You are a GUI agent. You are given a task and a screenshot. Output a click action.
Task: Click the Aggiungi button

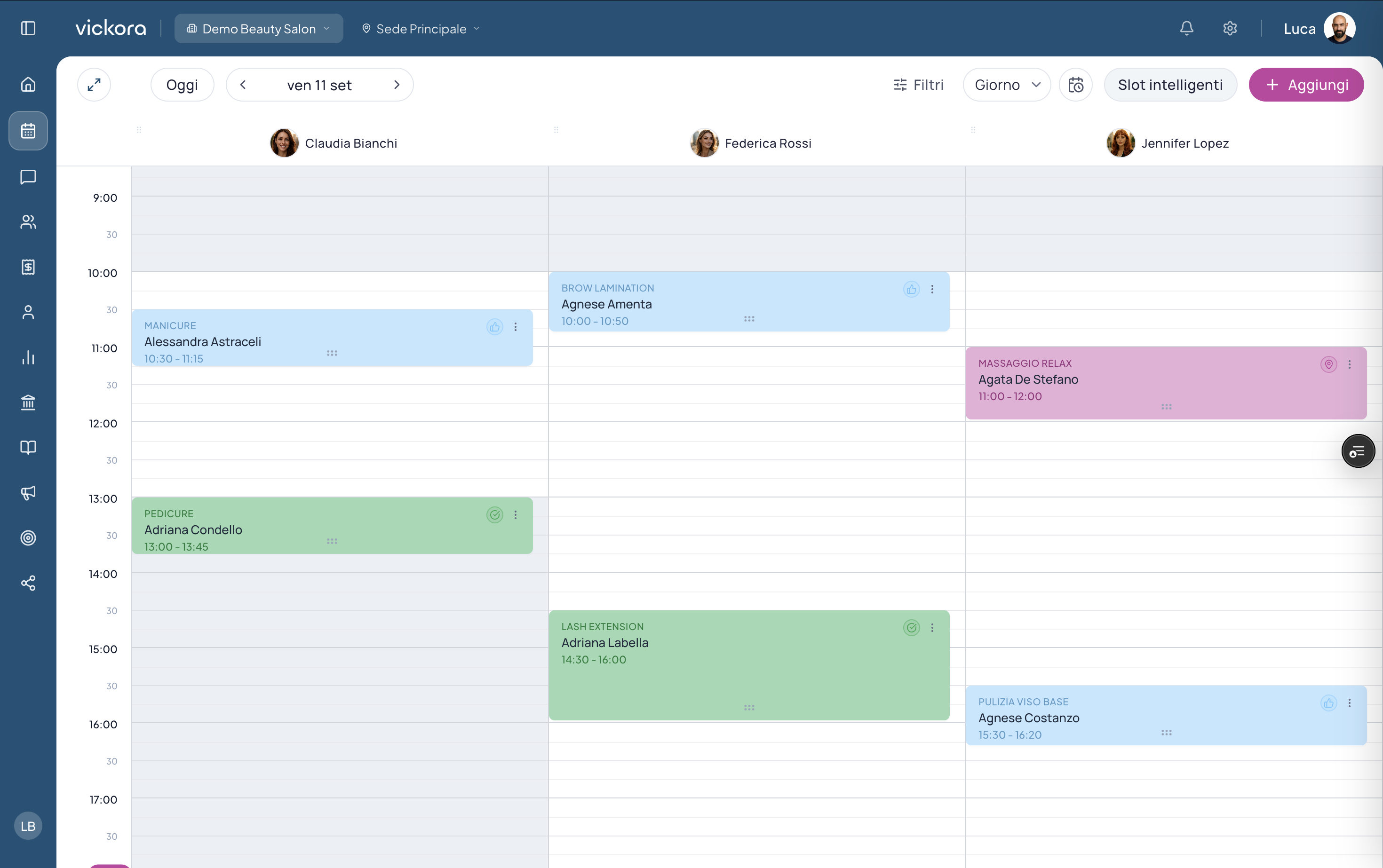(1306, 85)
